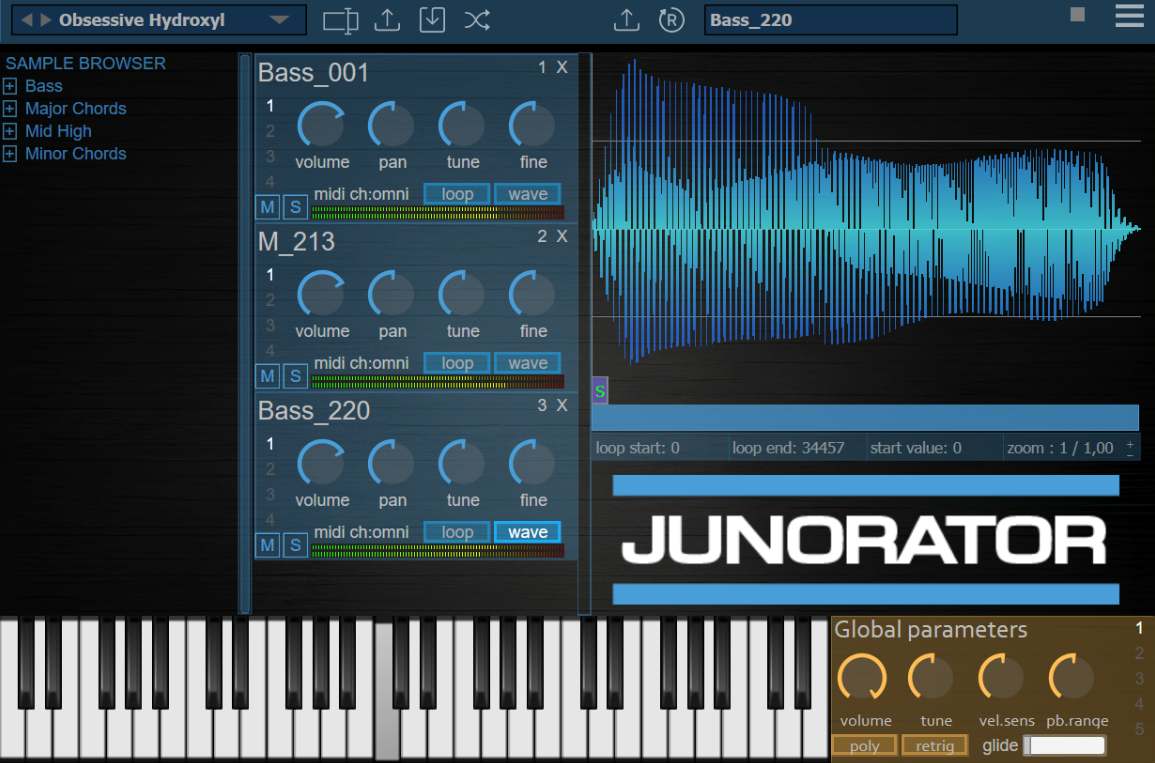Expand the Minor Chords category

point(12,154)
